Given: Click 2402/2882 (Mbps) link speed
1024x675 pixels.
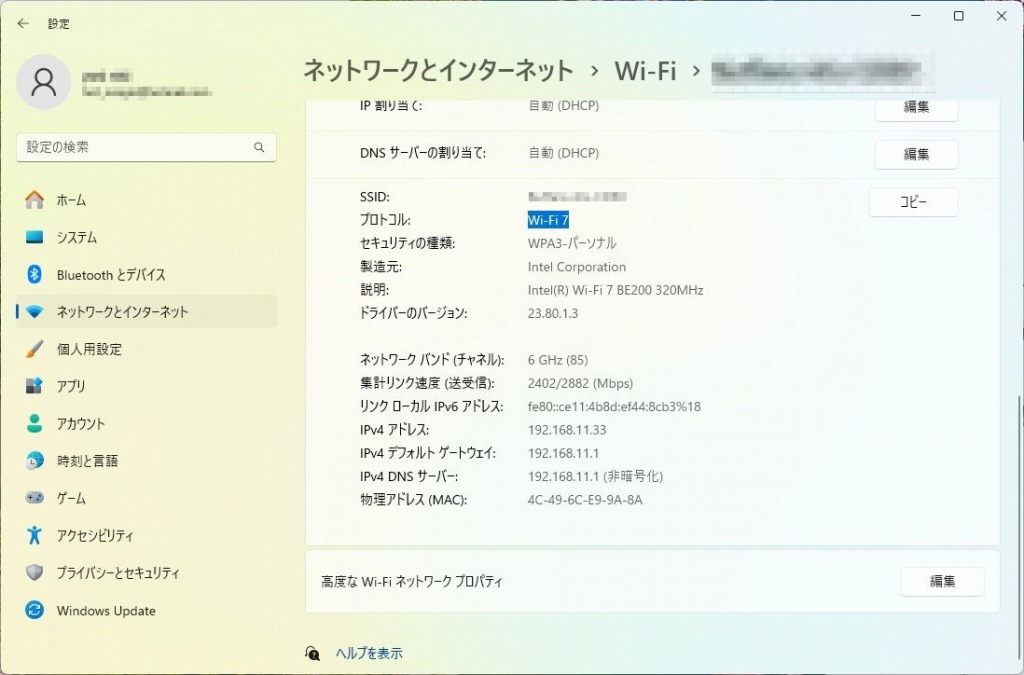Looking at the screenshot, I should tap(580, 384).
